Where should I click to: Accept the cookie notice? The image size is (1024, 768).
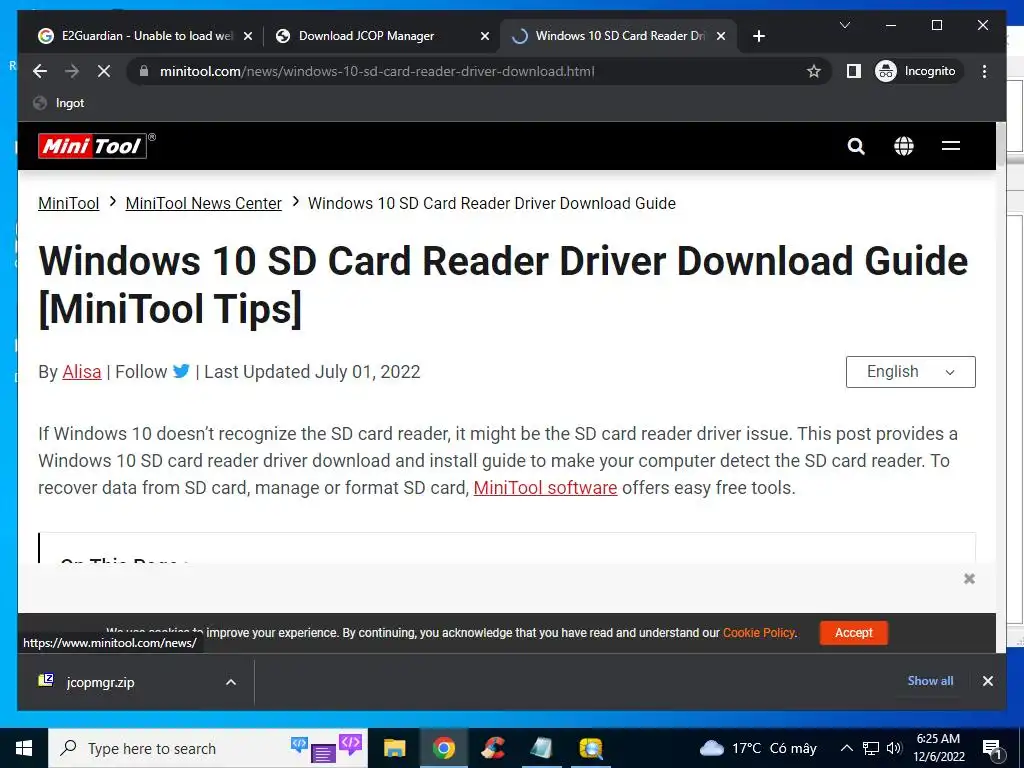(854, 633)
